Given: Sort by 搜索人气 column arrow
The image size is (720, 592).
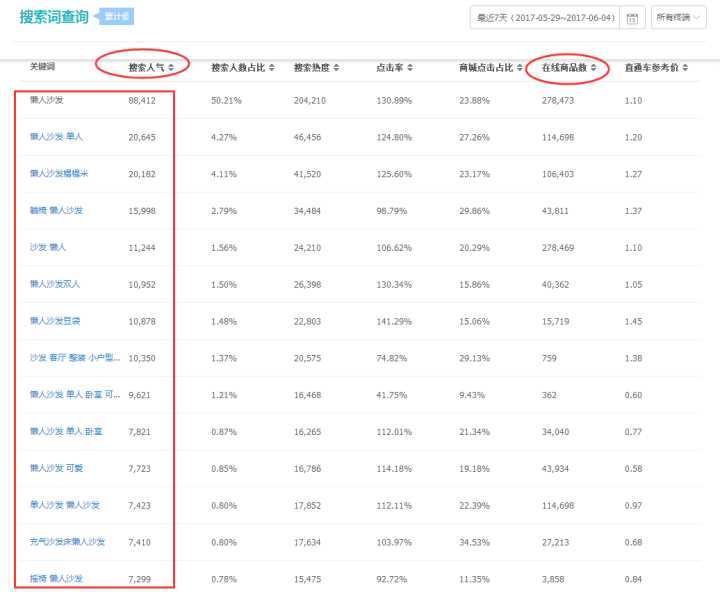Looking at the screenshot, I should 171,68.
